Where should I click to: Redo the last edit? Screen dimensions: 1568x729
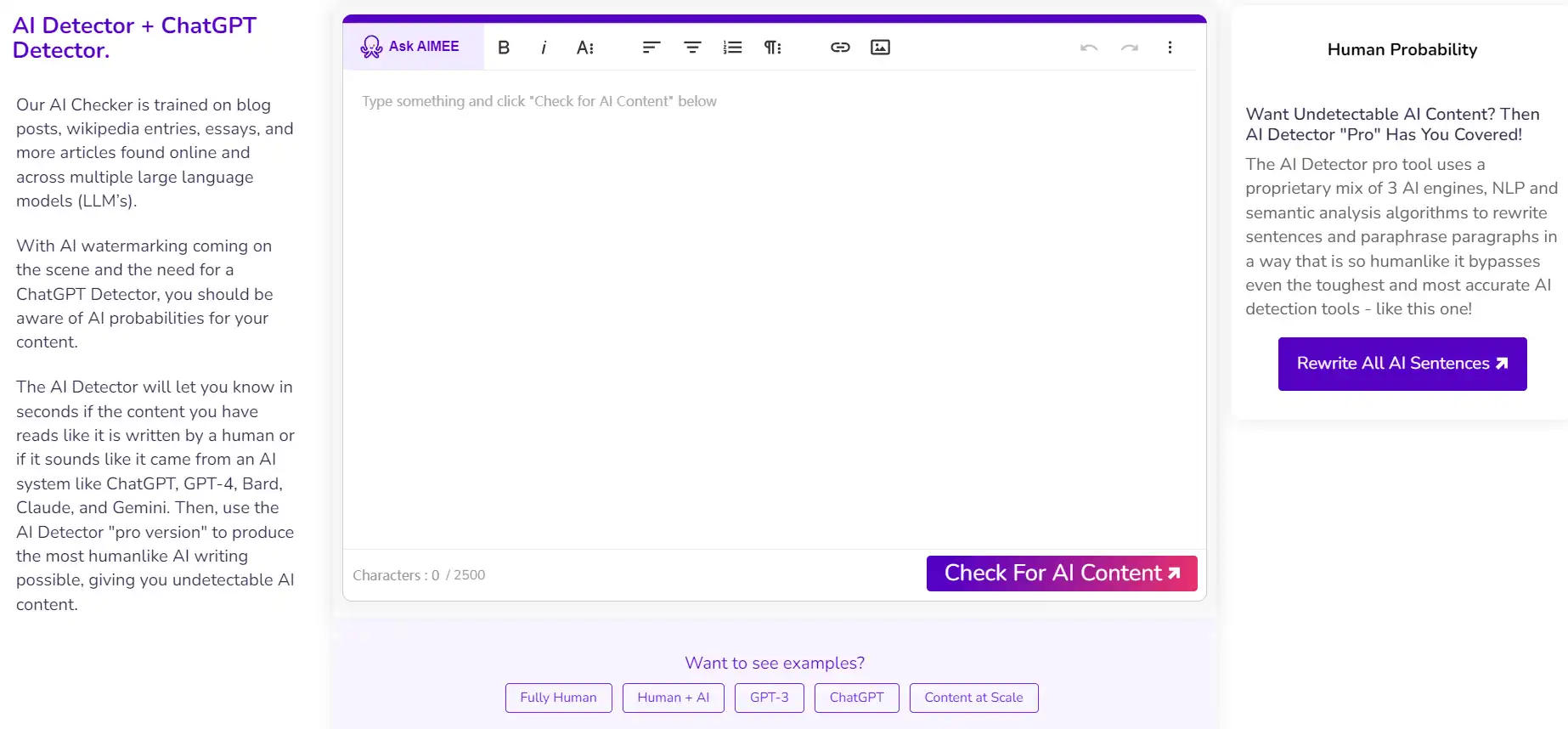coord(1130,48)
